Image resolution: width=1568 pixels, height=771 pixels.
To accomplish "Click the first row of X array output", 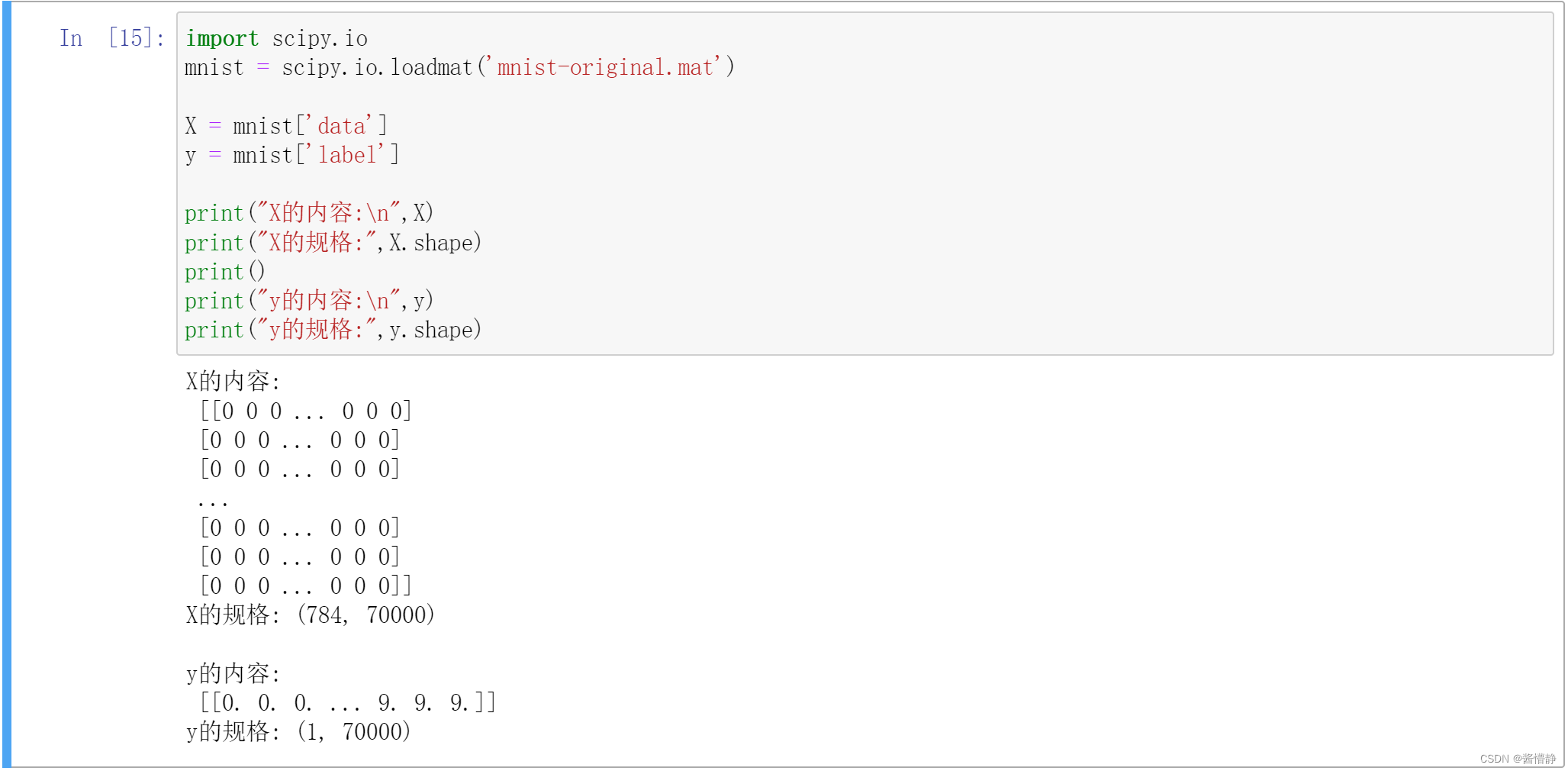I will click(306, 411).
